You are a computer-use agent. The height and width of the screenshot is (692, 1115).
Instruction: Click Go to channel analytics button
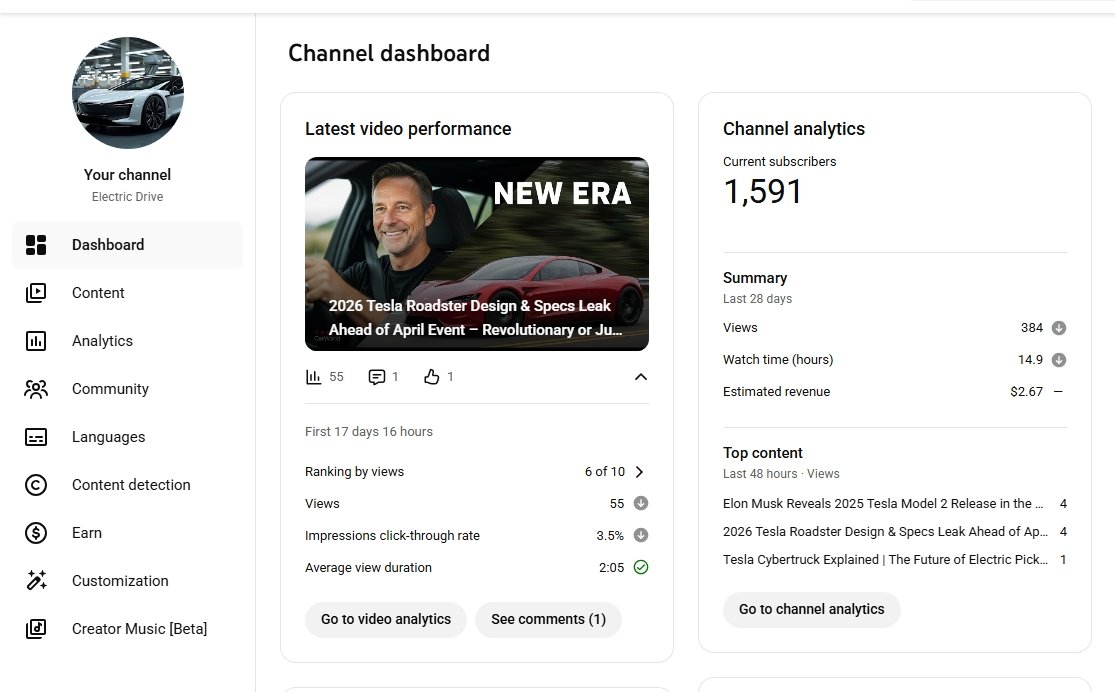[x=811, y=609]
